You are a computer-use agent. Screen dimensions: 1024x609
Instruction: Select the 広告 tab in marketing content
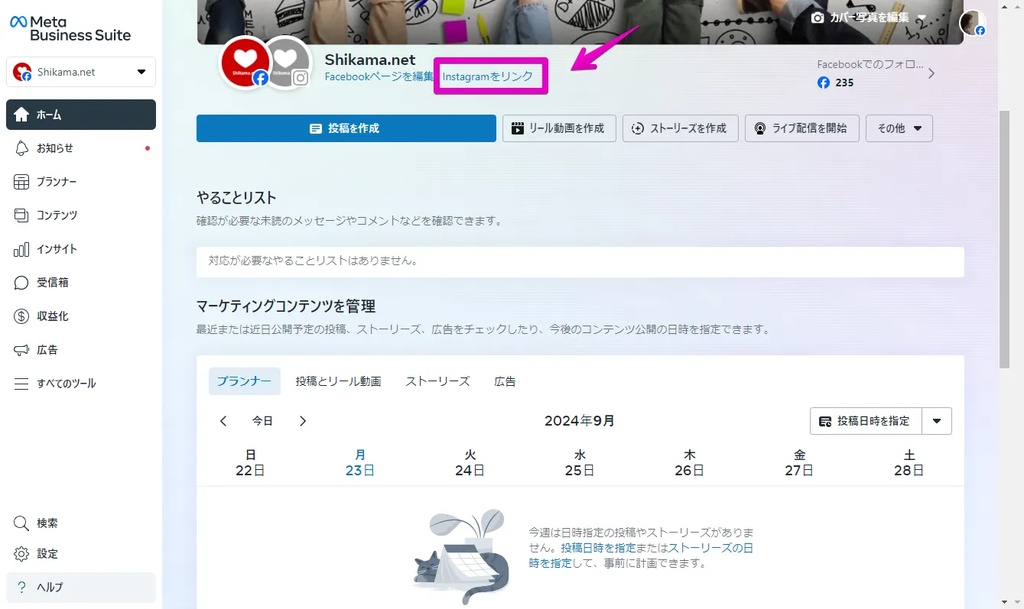(x=505, y=381)
